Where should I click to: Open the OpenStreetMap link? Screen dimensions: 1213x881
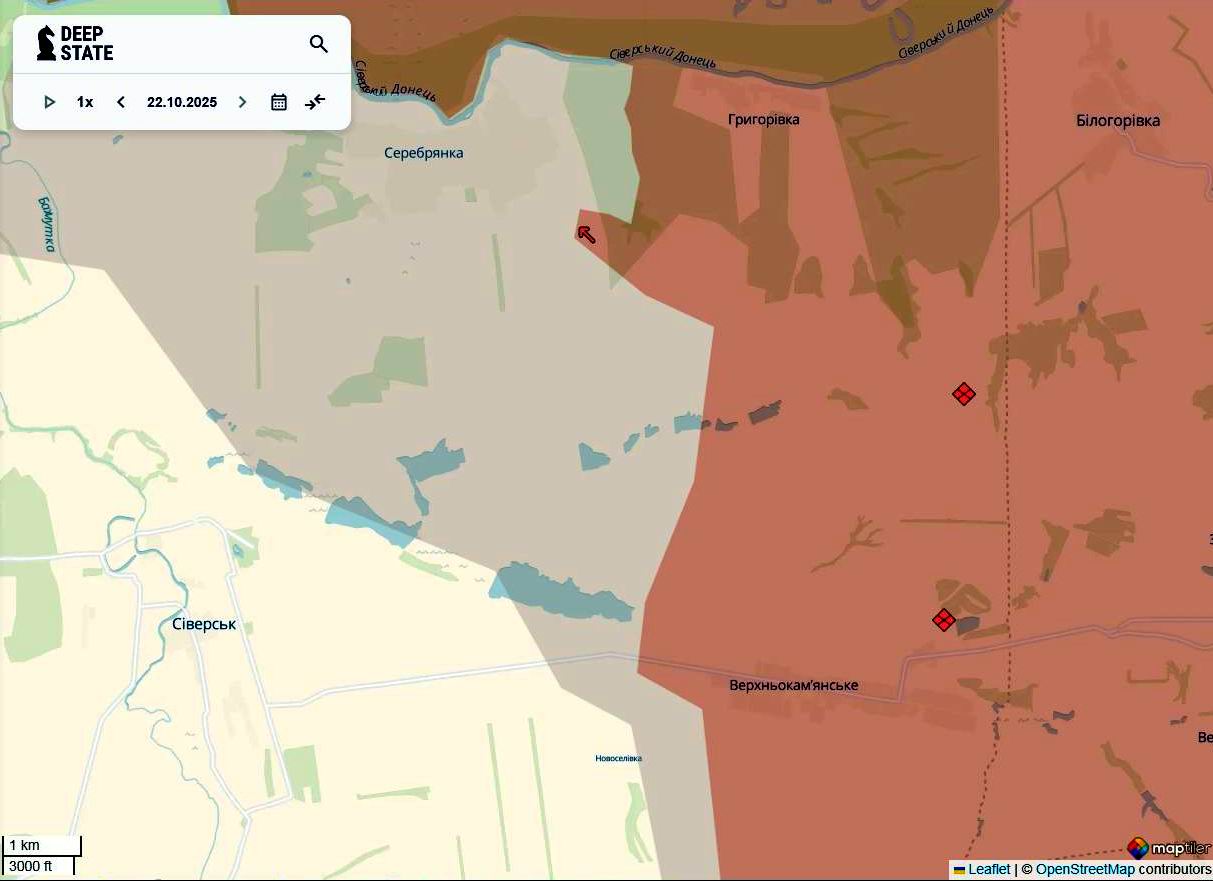1084,870
